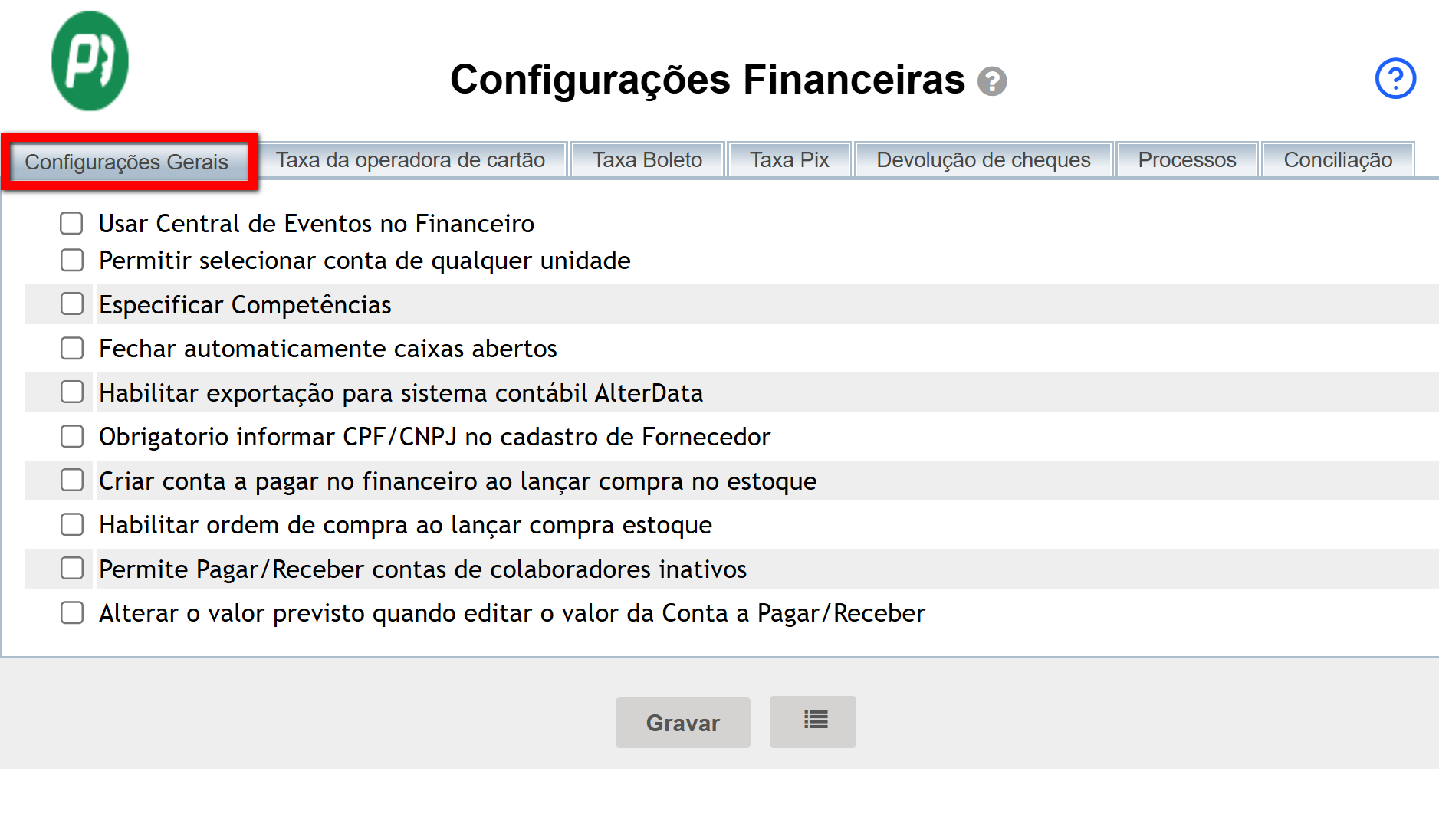
Task: Switch to Taxa da operadora de cartão tab
Action: (410, 160)
